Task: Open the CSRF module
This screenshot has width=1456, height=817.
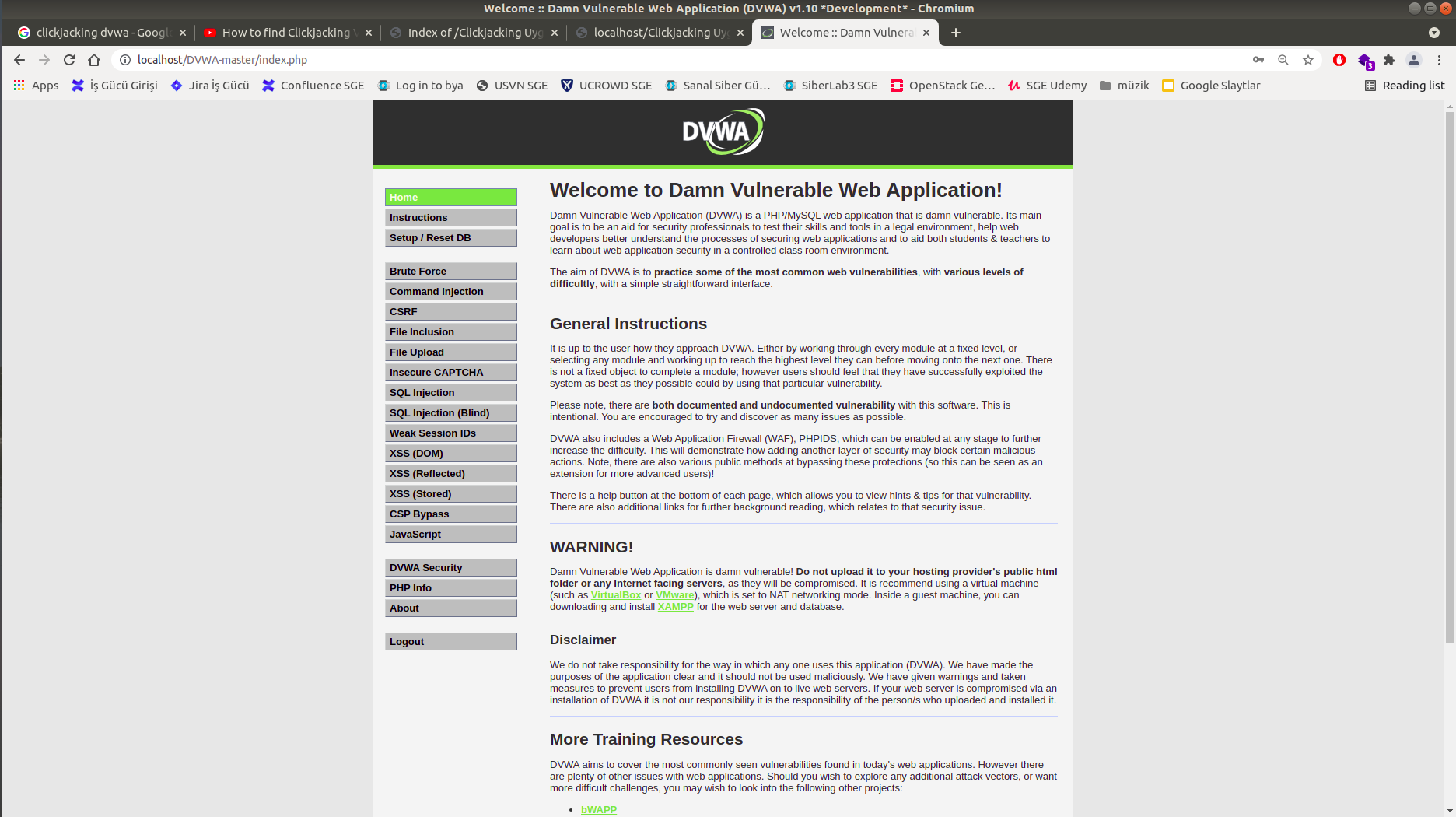Action: click(451, 312)
